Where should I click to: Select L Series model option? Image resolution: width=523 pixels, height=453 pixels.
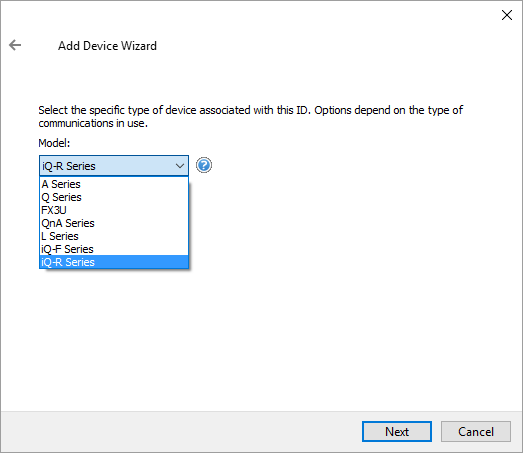click(114, 236)
